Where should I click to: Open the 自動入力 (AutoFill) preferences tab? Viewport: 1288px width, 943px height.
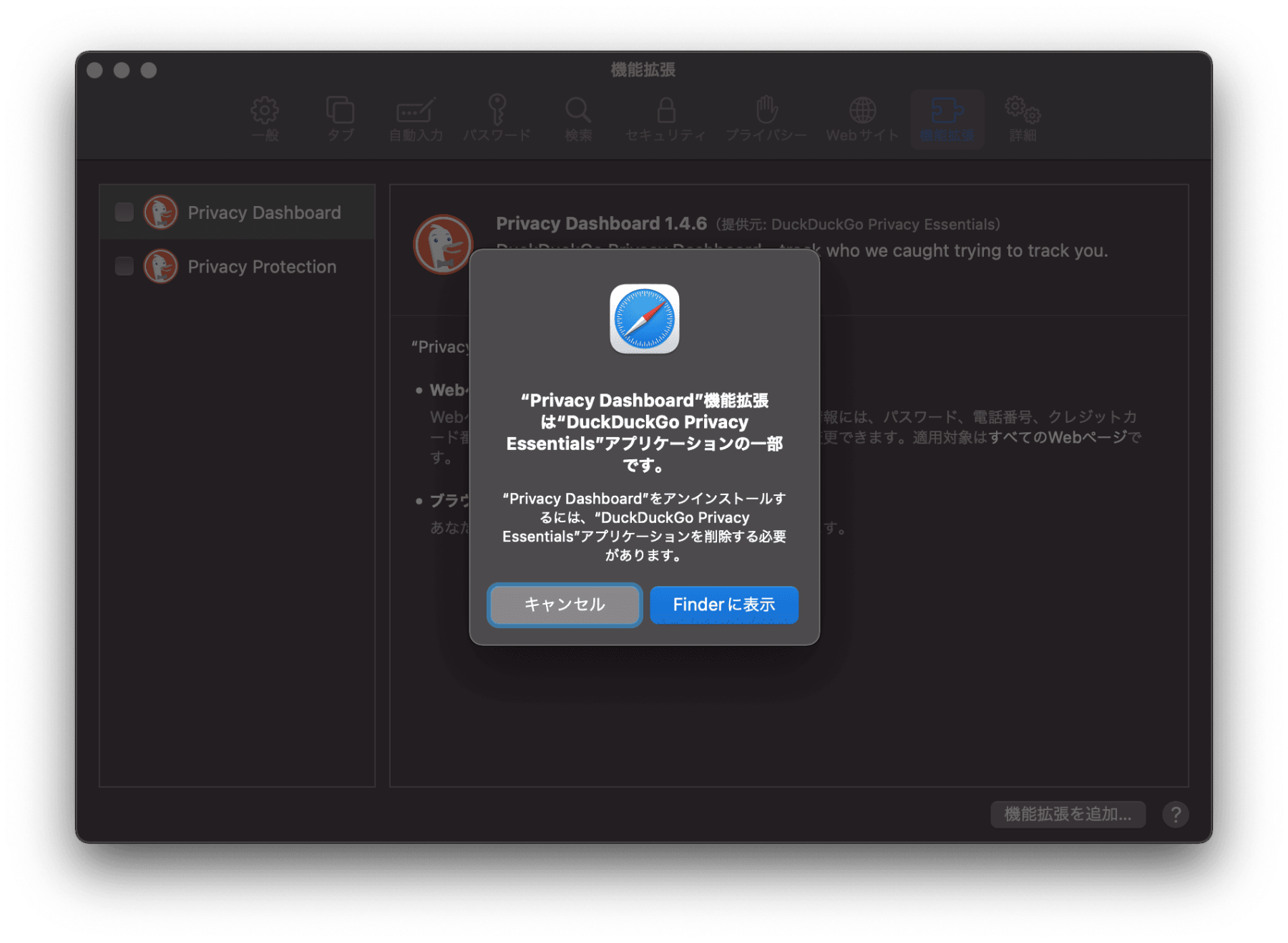[x=416, y=119]
